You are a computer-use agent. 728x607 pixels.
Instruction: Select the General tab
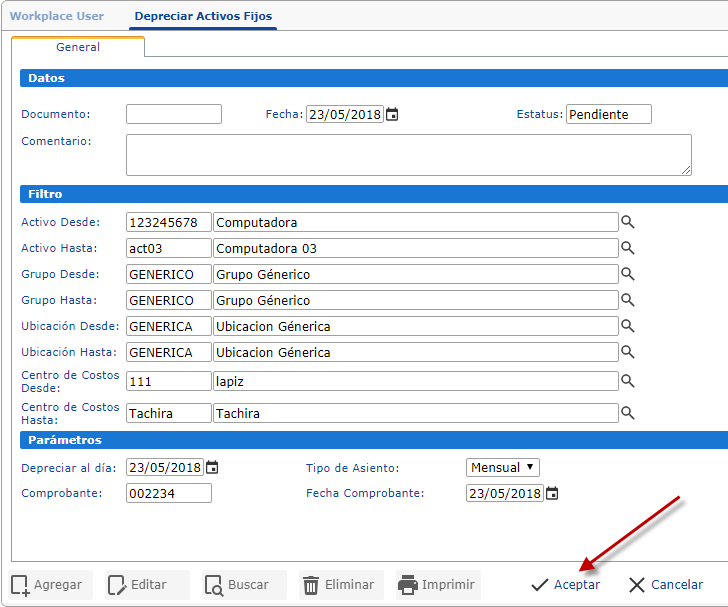click(78, 47)
